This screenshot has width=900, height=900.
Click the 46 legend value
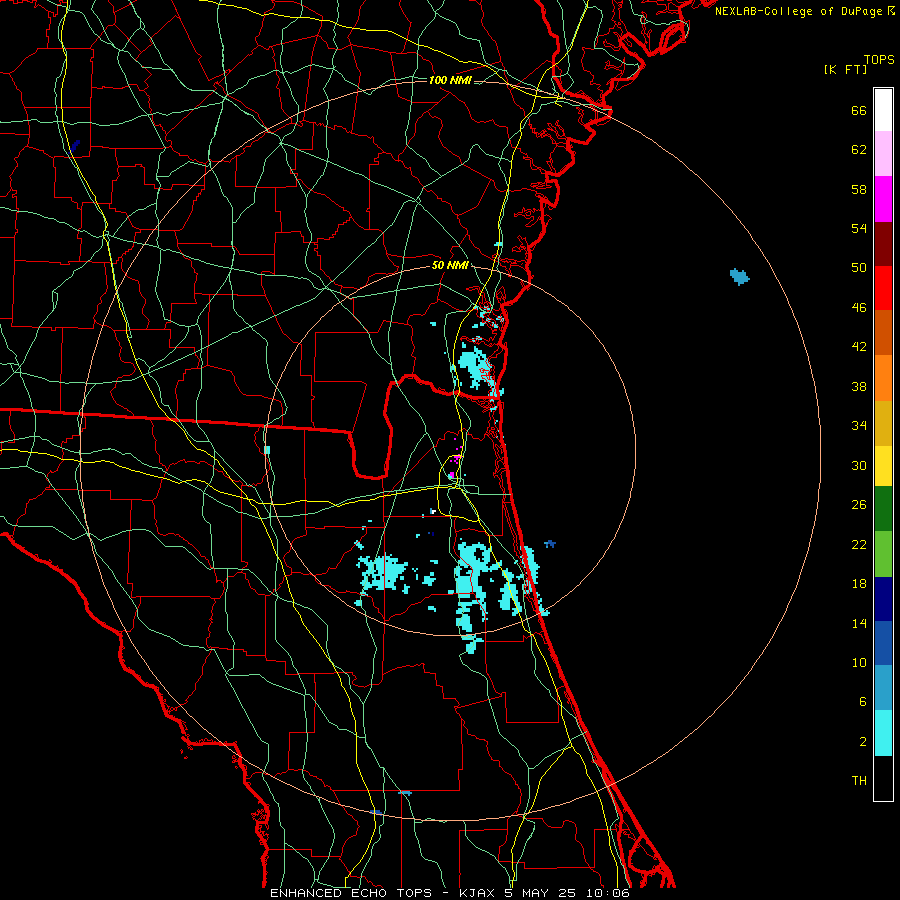(859, 308)
